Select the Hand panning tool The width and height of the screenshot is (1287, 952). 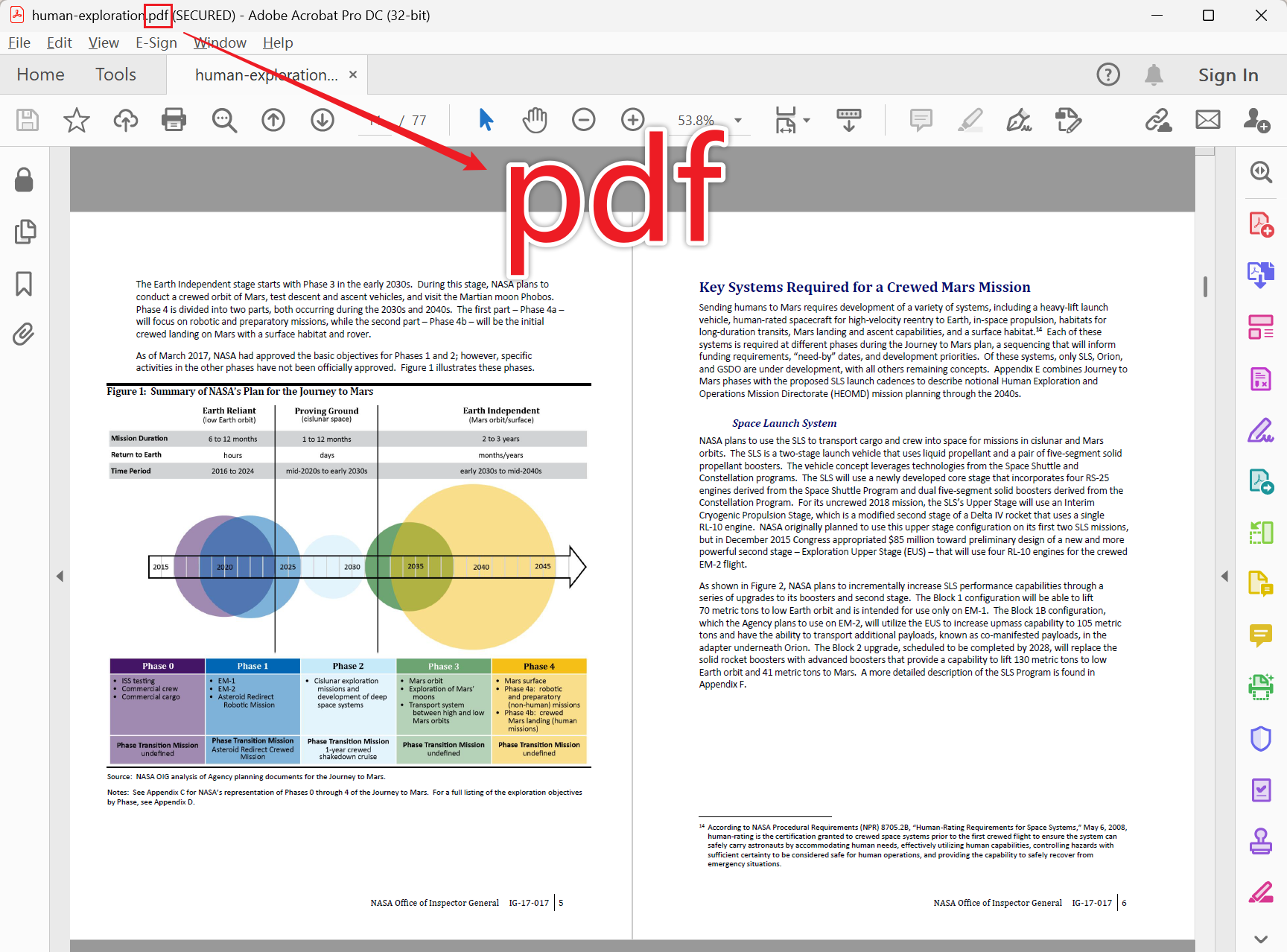click(534, 120)
